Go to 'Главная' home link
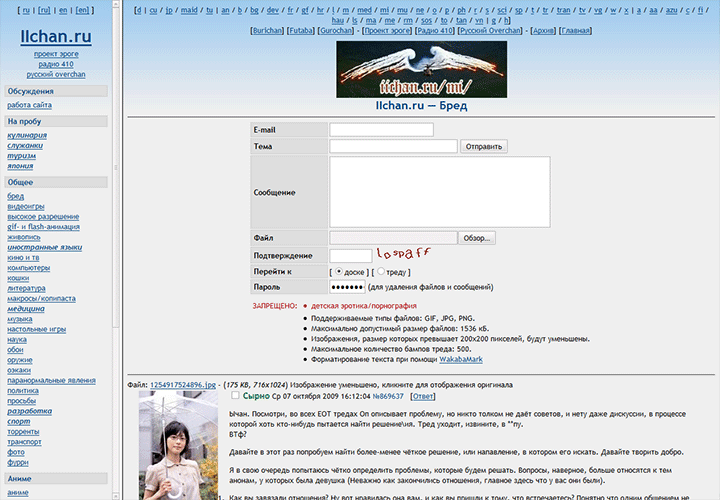The image size is (720, 500). tap(575, 31)
